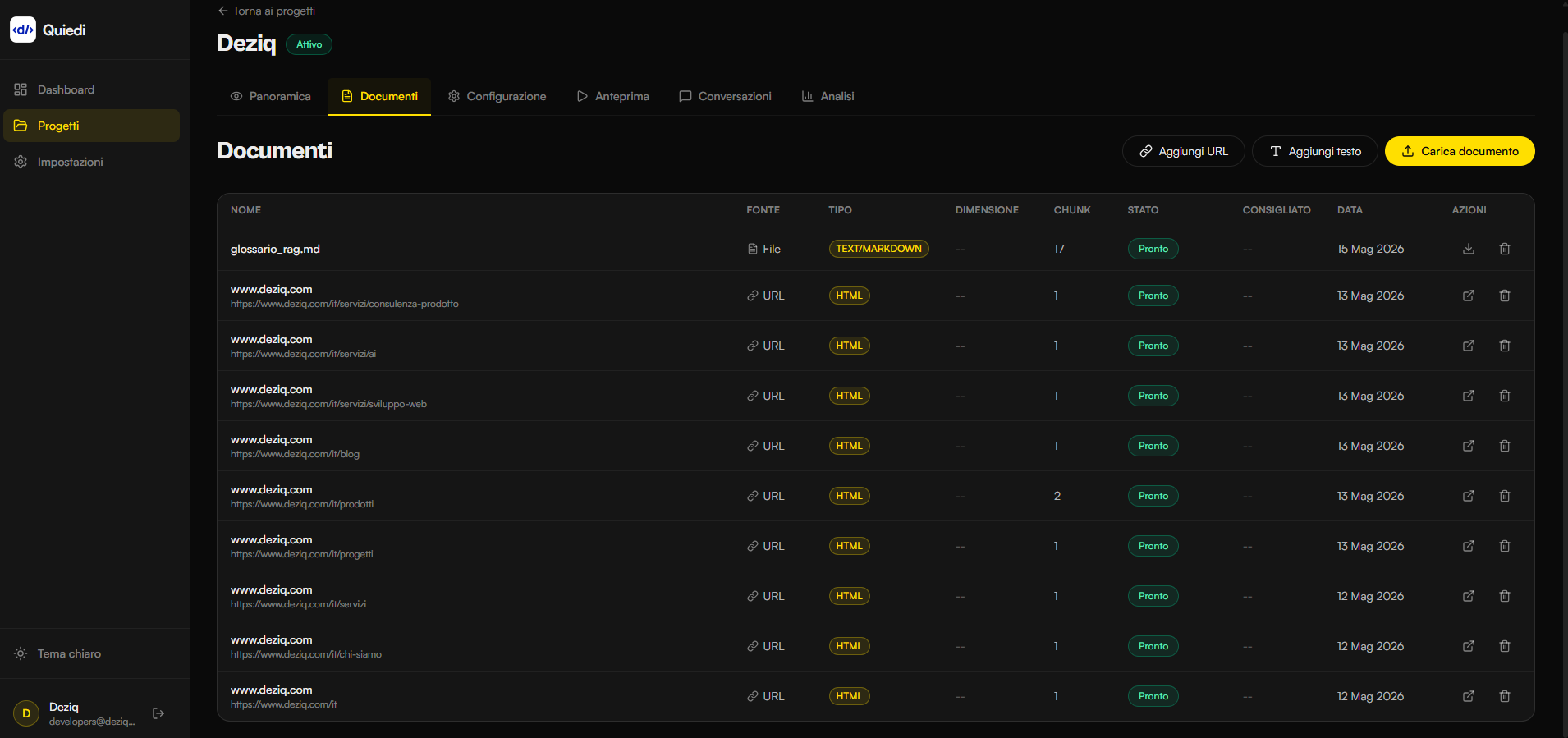This screenshot has width=1568, height=738.
Task: Delete the glossario_rag.md document
Action: click(1505, 249)
